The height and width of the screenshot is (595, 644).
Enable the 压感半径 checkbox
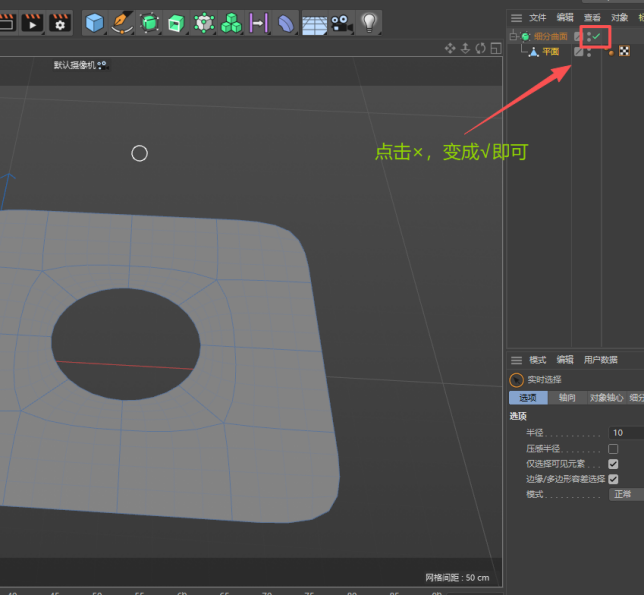coord(613,448)
